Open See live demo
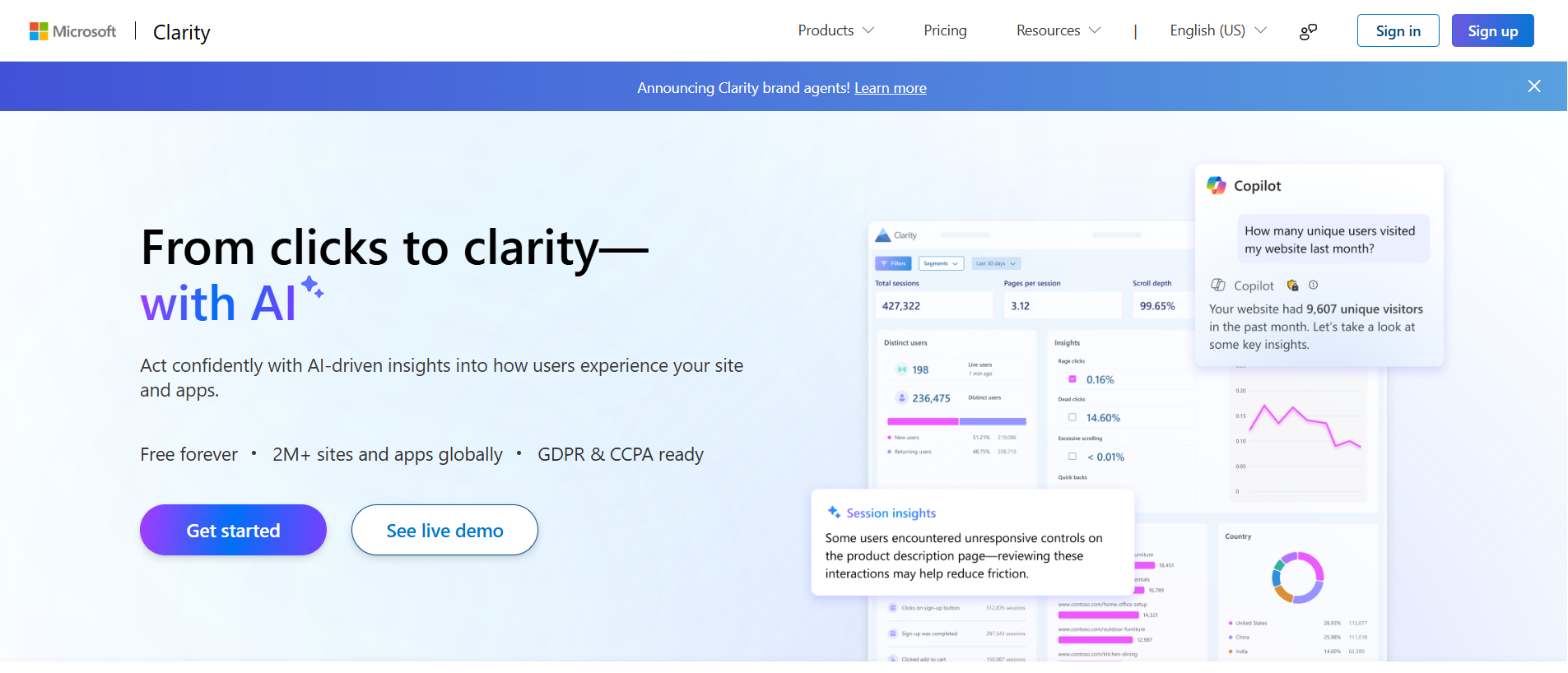Screen dimensions: 1568x673 pos(444,530)
